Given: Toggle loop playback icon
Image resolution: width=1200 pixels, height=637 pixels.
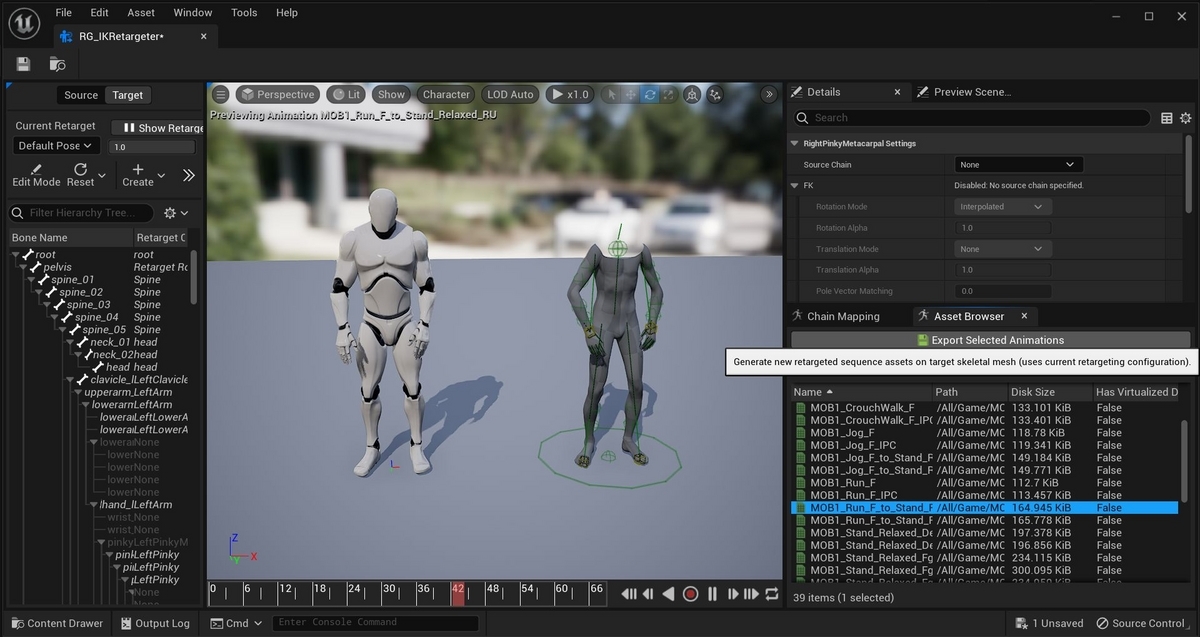Looking at the screenshot, I should (771, 594).
